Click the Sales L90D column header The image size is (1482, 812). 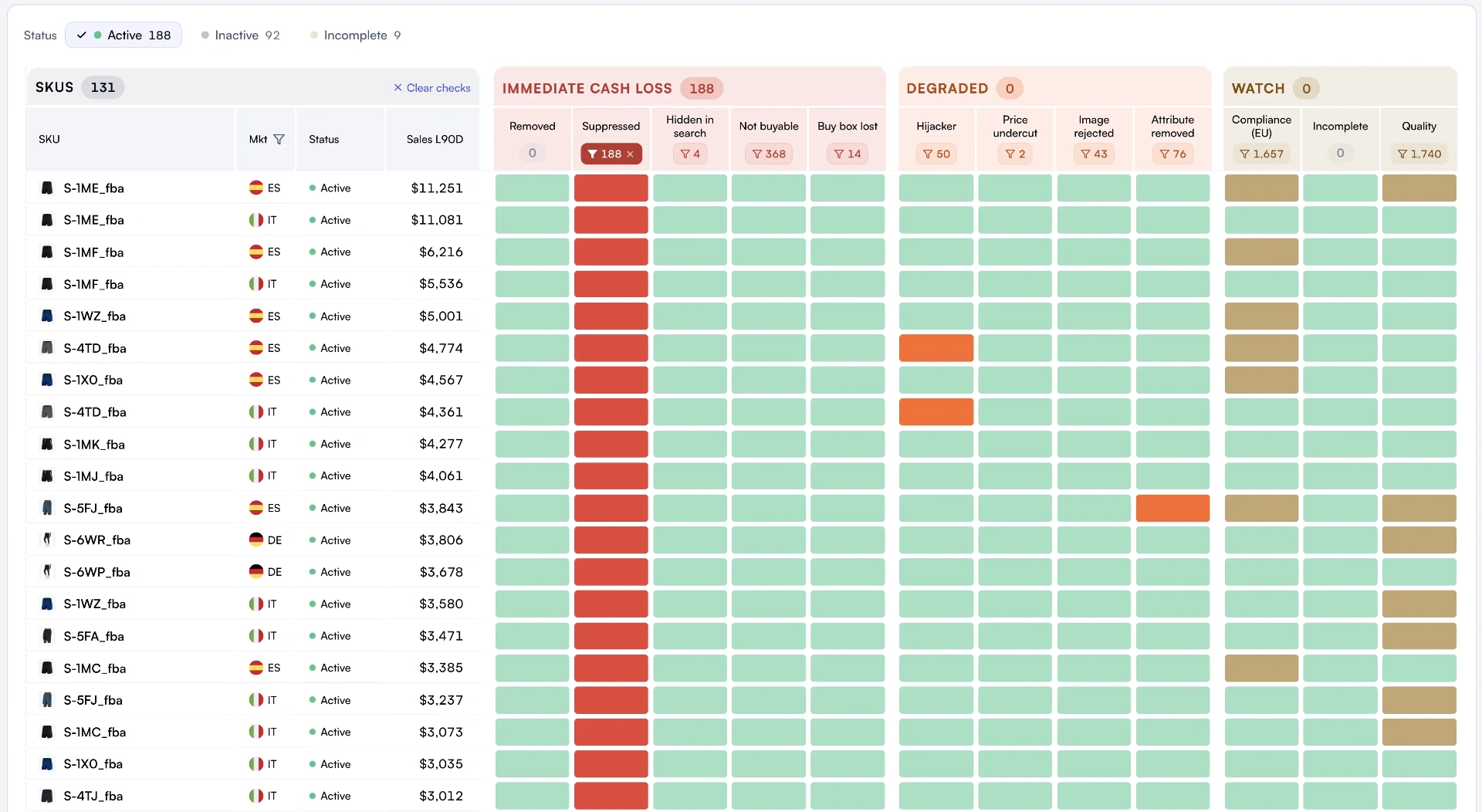pyautogui.click(x=435, y=140)
